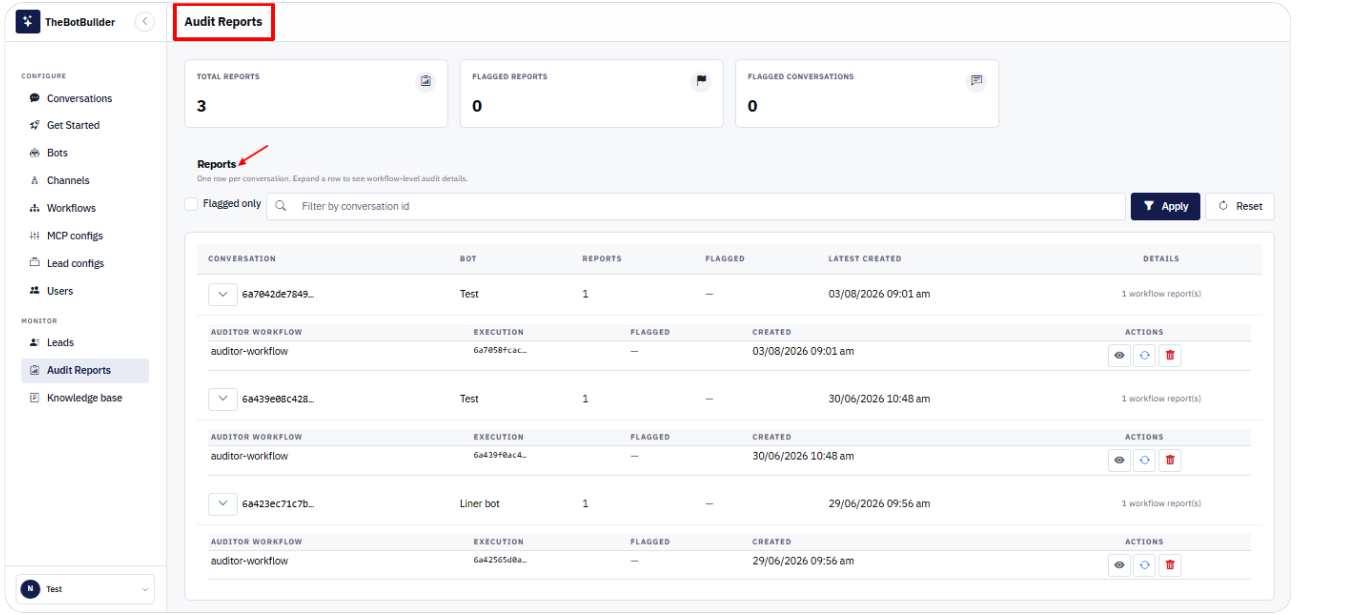Click the Workflows icon in sidebar
The height and width of the screenshot is (615, 1366).
[x=35, y=208]
